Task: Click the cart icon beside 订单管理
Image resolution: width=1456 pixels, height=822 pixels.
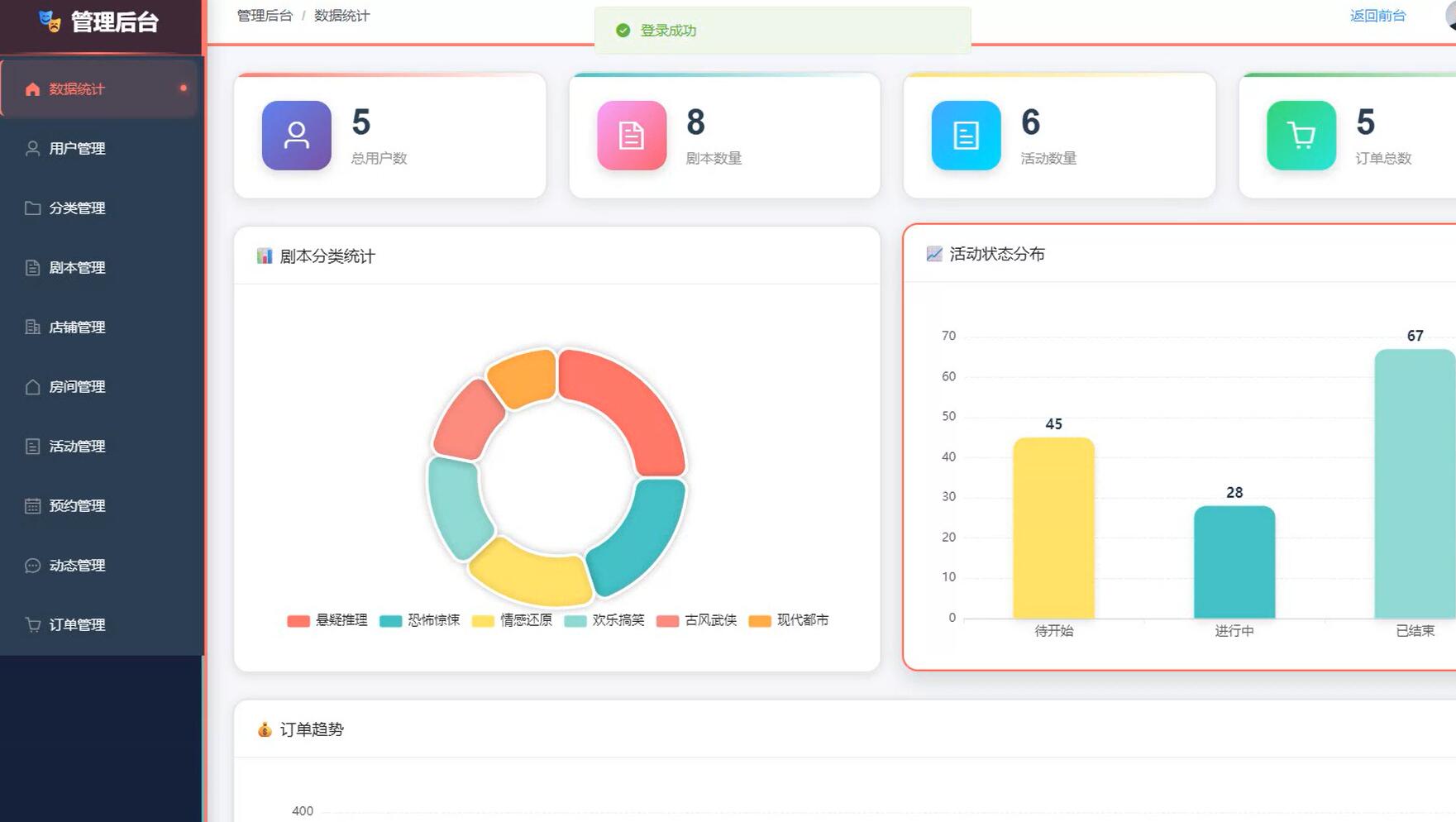Action: (32, 625)
